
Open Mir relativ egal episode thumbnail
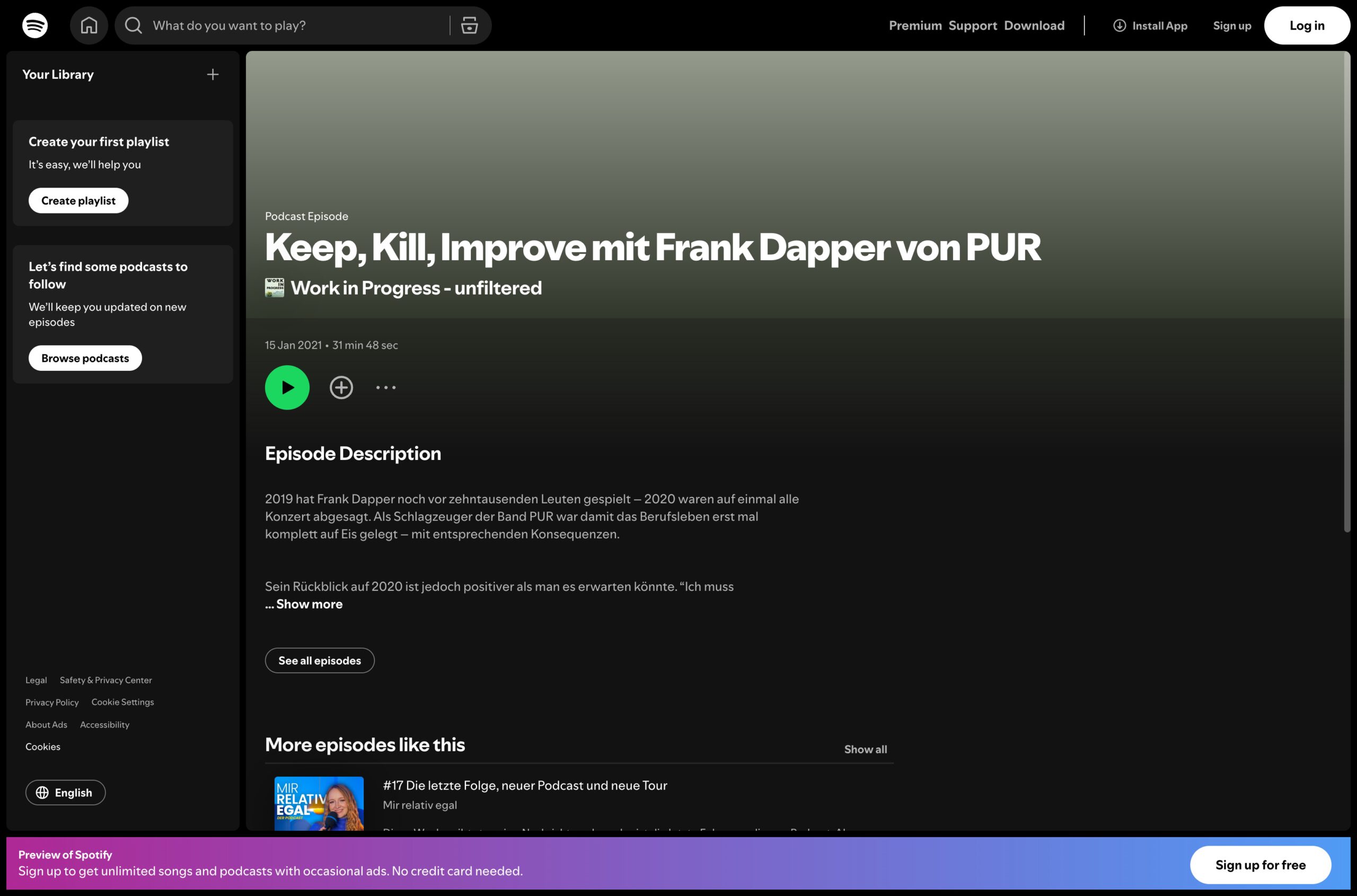point(319,803)
